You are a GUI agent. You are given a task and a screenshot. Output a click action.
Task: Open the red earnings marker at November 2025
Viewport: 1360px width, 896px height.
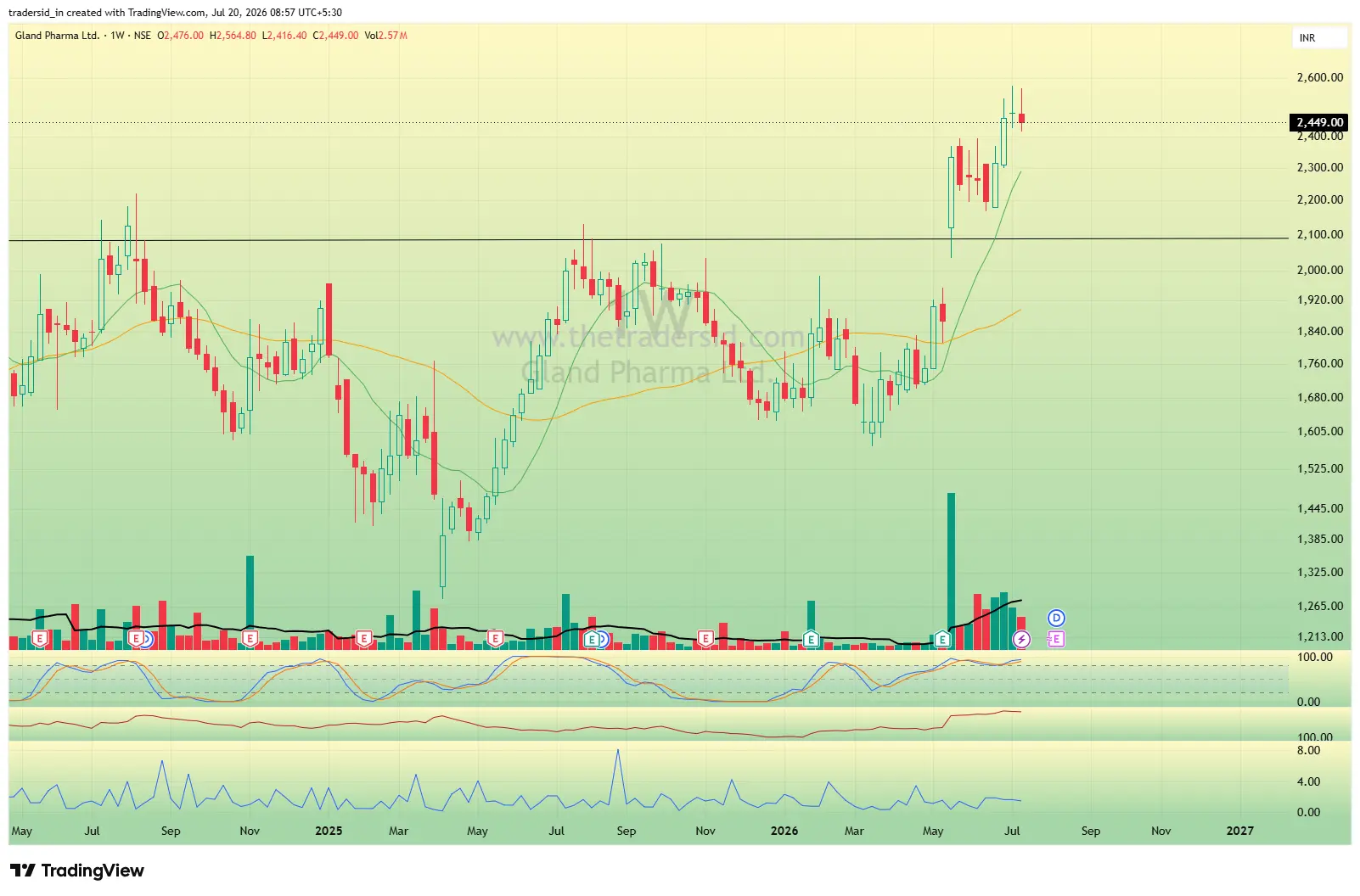click(x=705, y=638)
